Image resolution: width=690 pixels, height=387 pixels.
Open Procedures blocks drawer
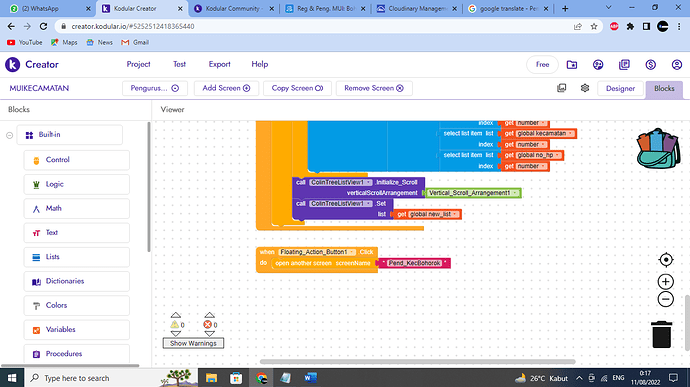(77, 354)
